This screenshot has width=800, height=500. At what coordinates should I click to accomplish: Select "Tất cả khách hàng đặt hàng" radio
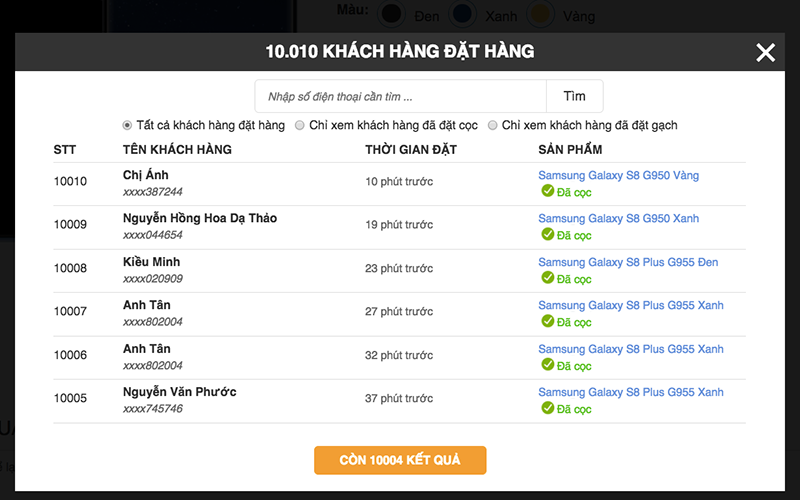tap(127, 126)
